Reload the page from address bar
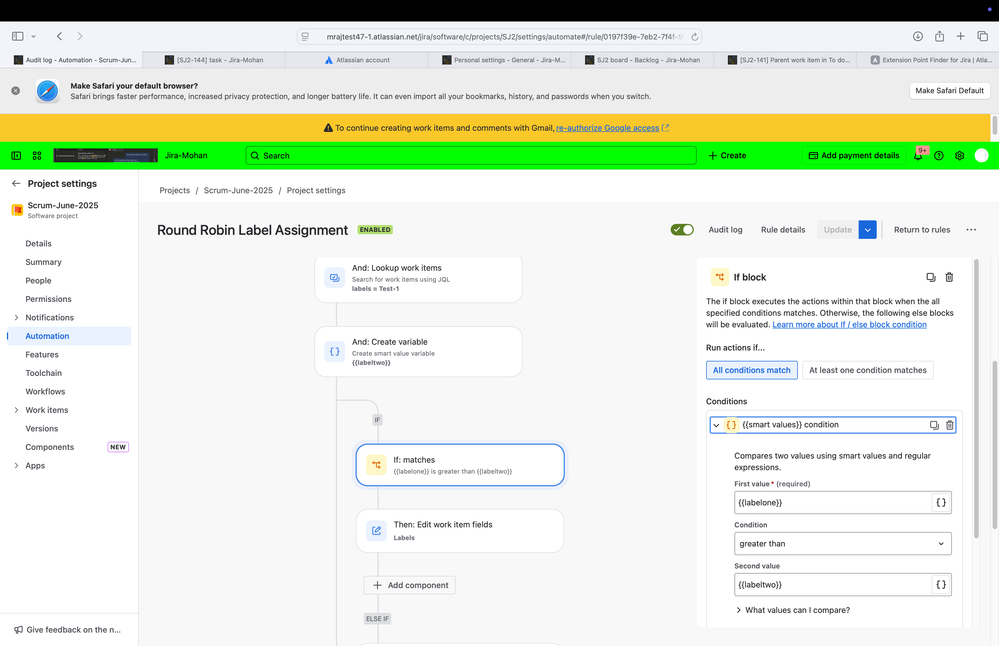 (695, 37)
